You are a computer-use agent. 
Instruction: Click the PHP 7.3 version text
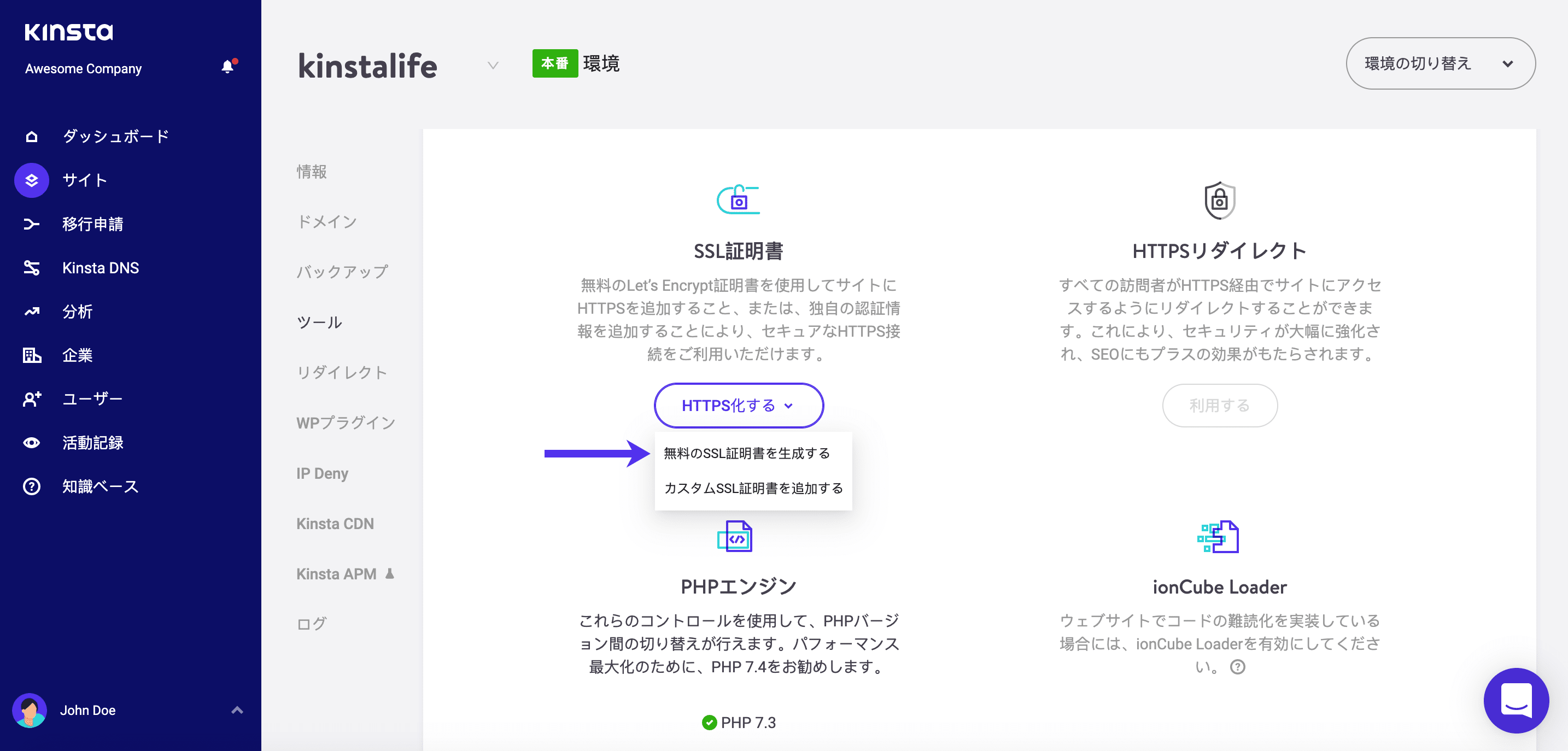pyautogui.click(x=748, y=723)
